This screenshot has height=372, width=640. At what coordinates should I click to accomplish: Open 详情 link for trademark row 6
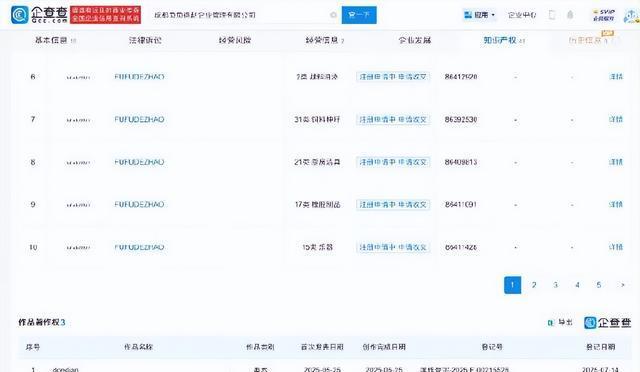616,77
